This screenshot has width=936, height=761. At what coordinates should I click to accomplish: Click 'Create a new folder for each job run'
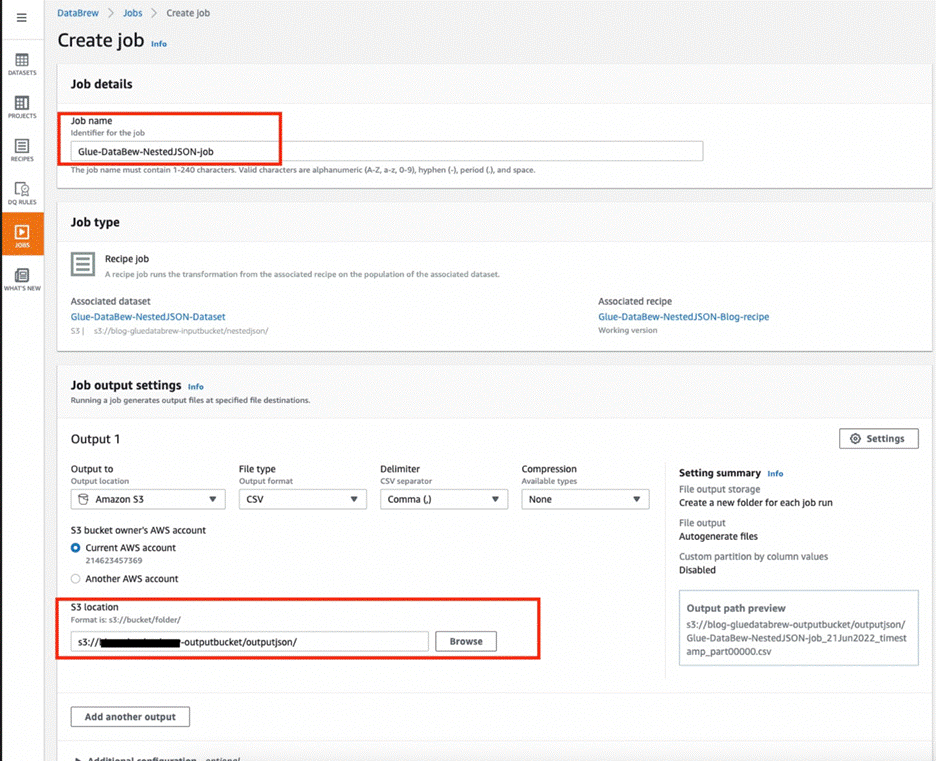click(756, 503)
